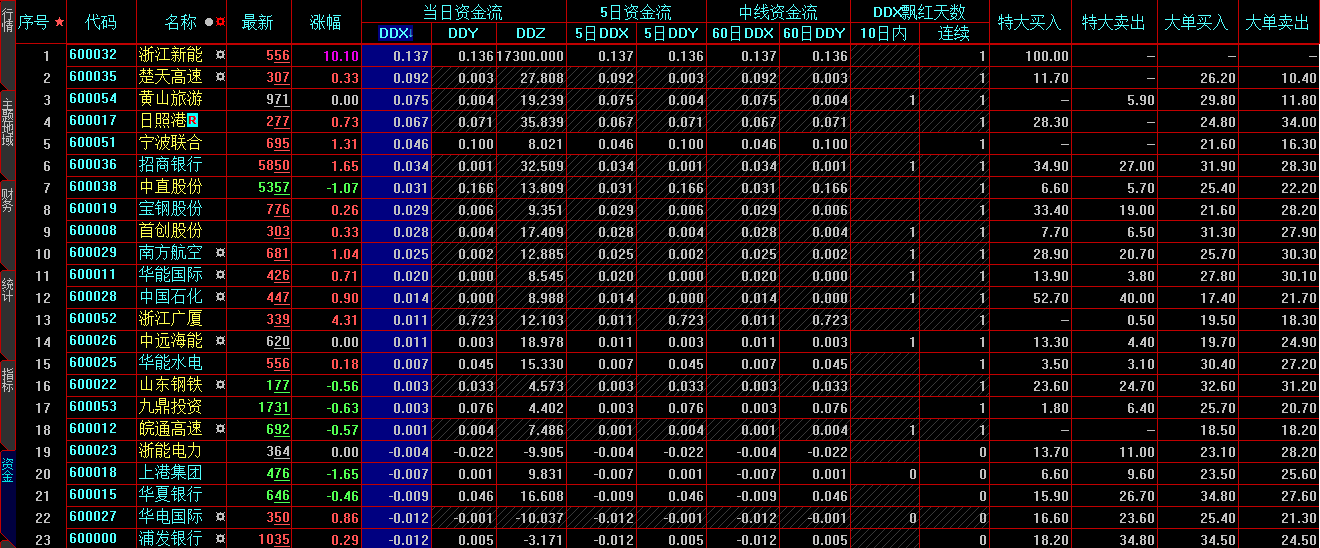The image size is (1320, 548).
Task: Select stock code 600018
Action: [93, 473]
